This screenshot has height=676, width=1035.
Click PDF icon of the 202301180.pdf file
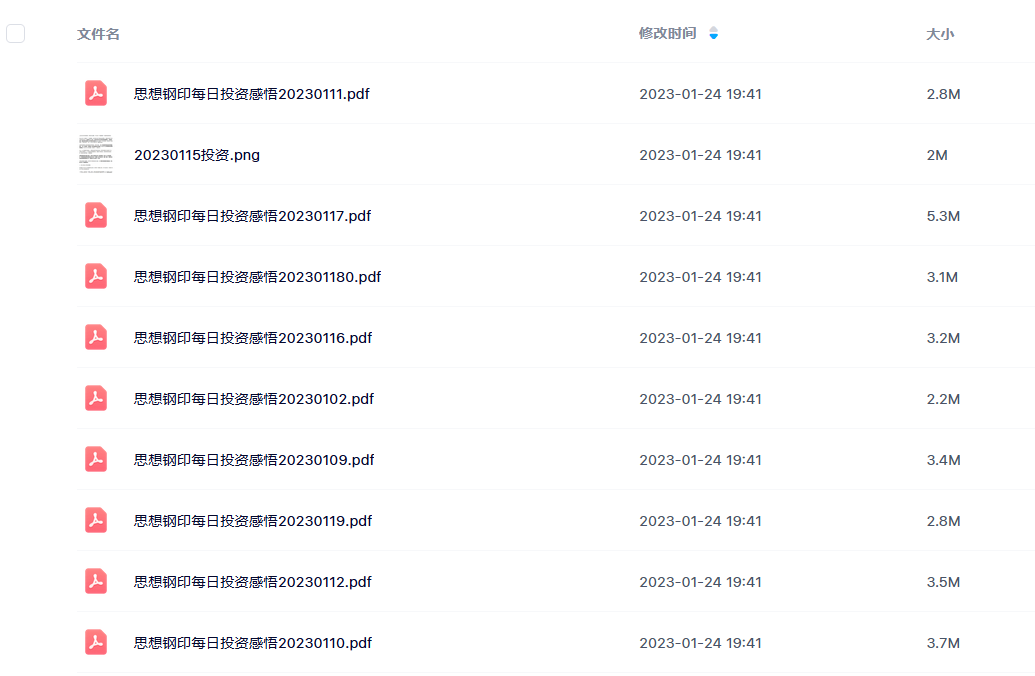pos(96,276)
